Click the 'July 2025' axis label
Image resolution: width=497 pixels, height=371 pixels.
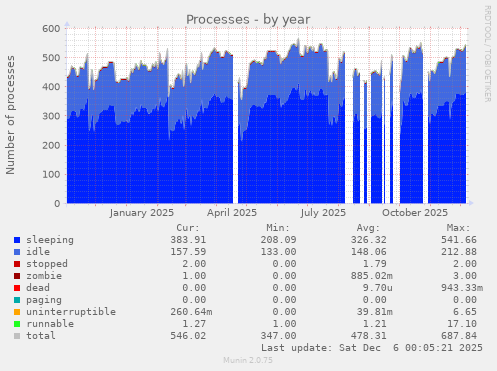[x=323, y=213]
